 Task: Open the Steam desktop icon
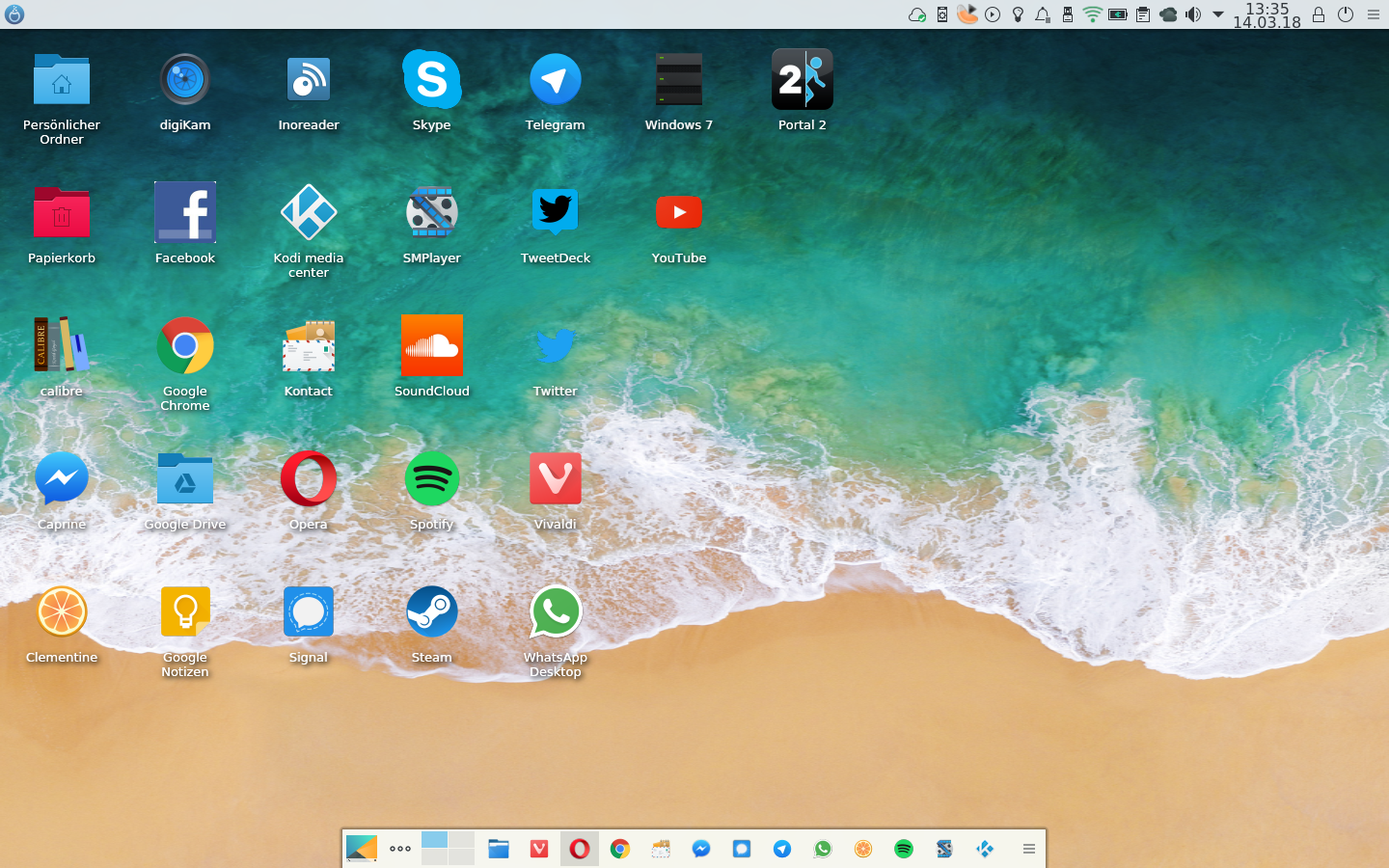pos(432,612)
